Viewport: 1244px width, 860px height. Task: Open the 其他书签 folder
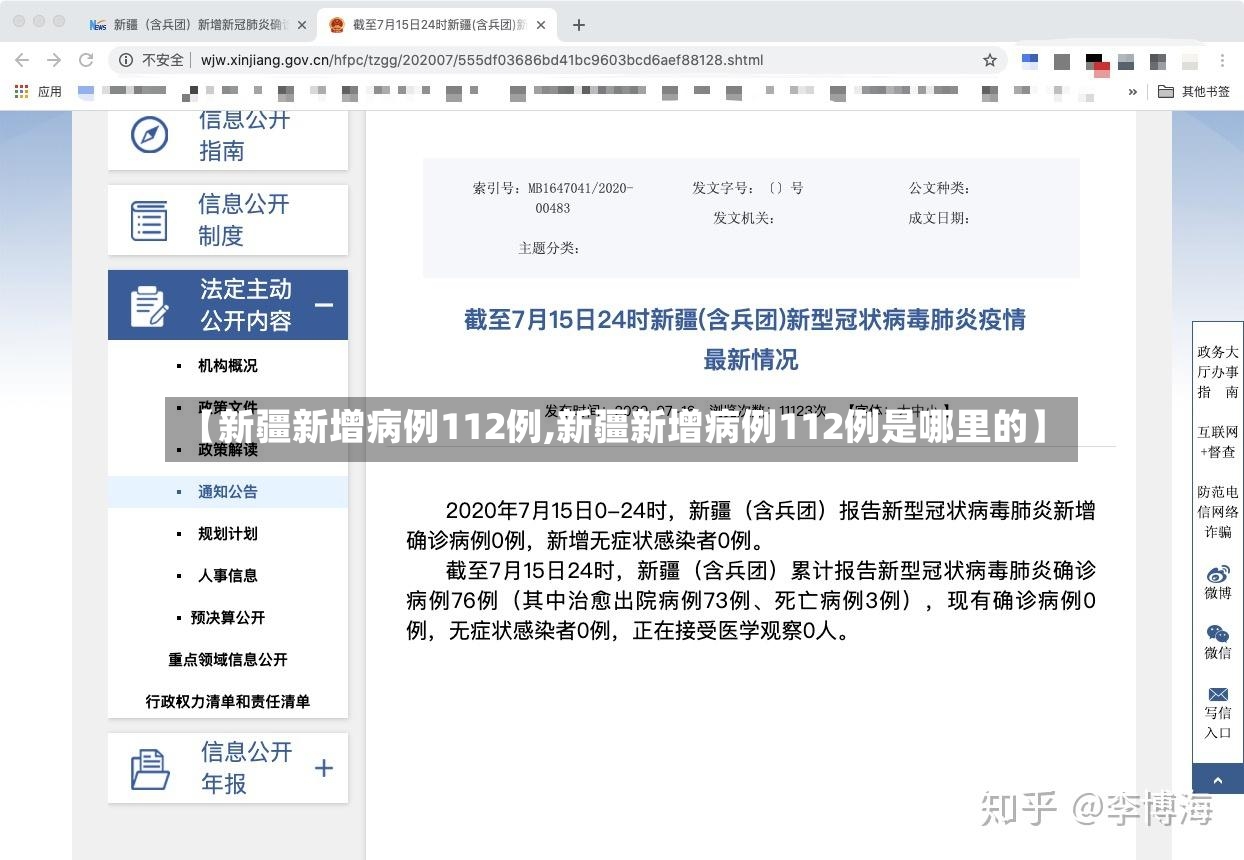1194,91
